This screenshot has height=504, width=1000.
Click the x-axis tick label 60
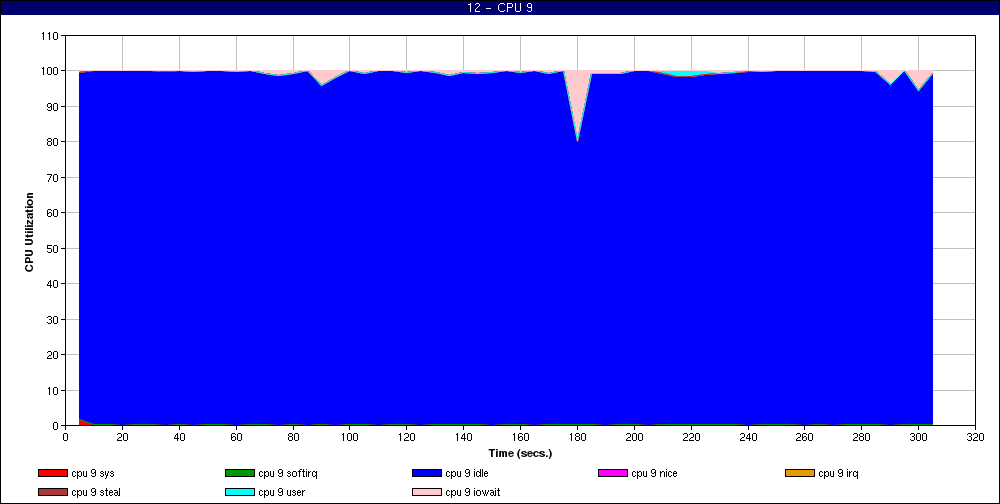[236, 437]
